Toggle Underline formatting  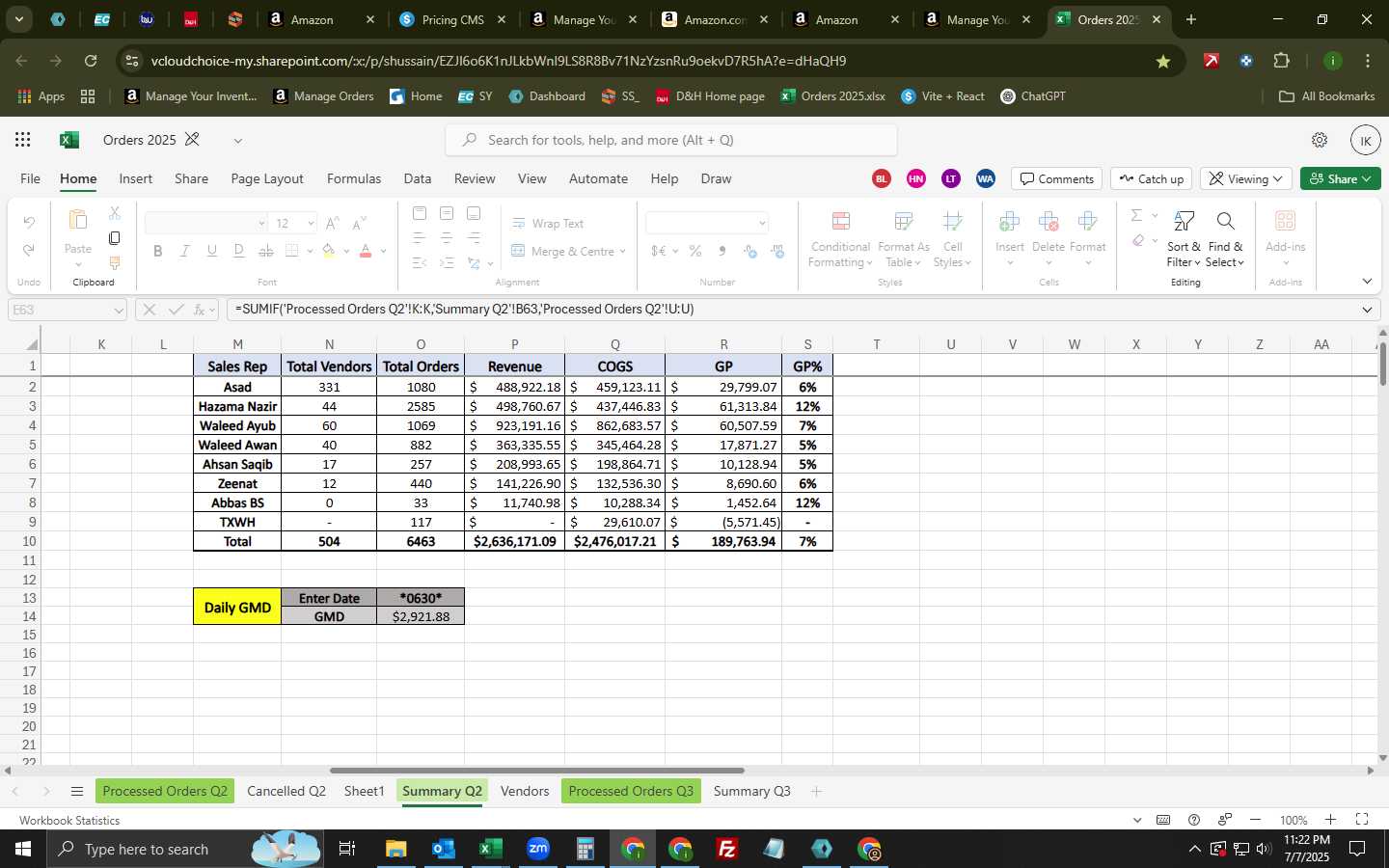211,251
